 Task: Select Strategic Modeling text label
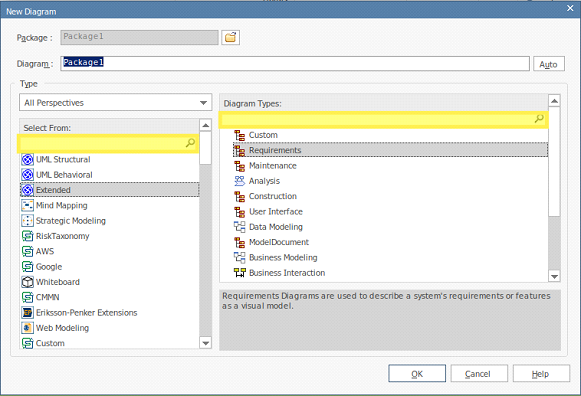(71, 221)
